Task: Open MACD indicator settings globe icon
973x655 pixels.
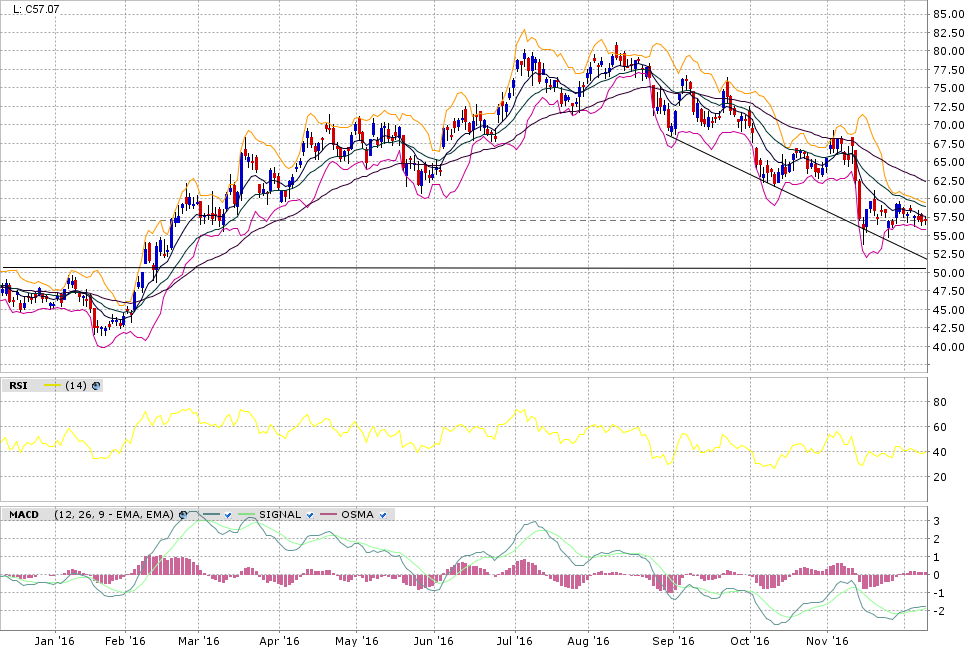Action: tap(183, 514)
